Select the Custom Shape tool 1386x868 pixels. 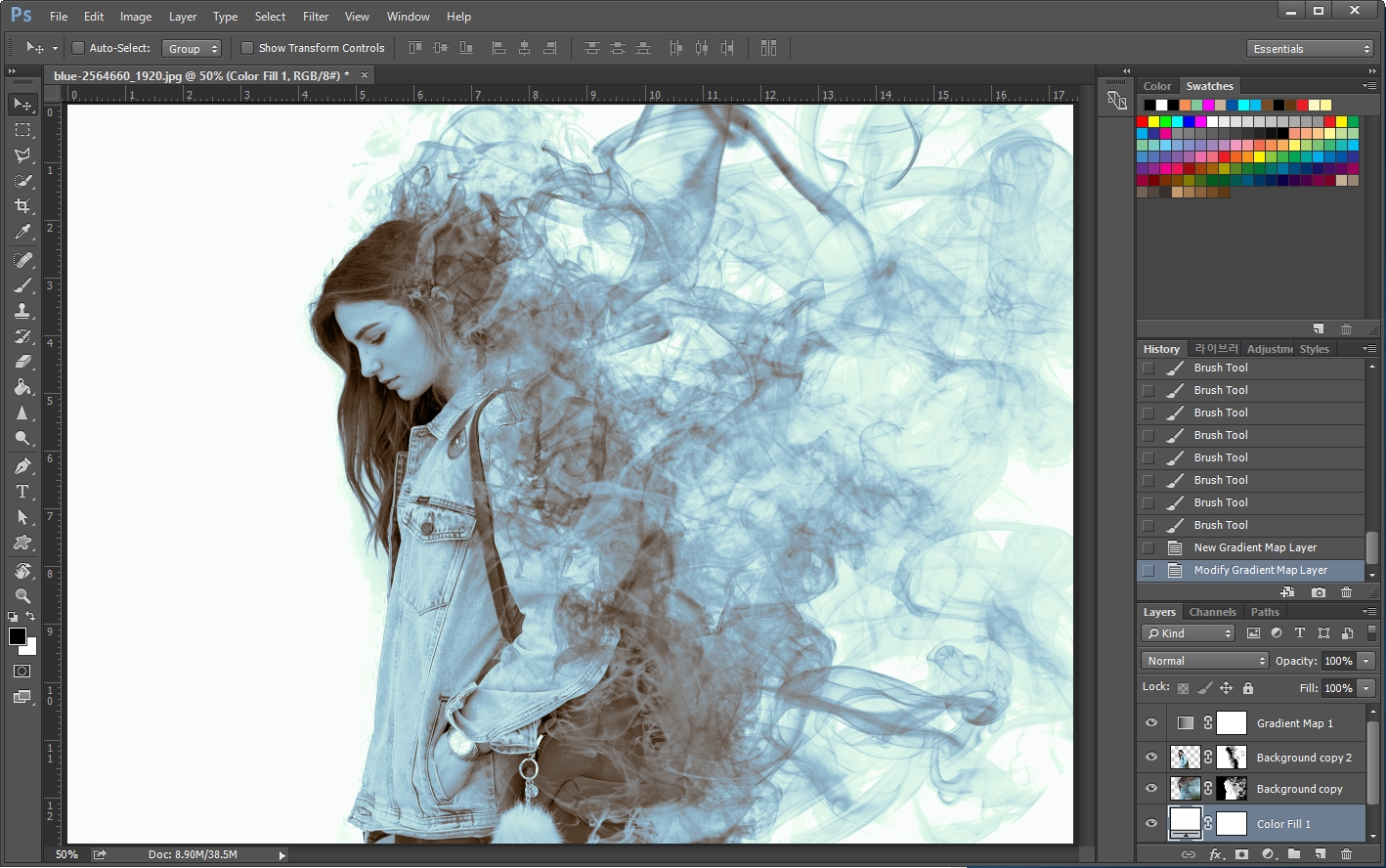tap(22, 542)
